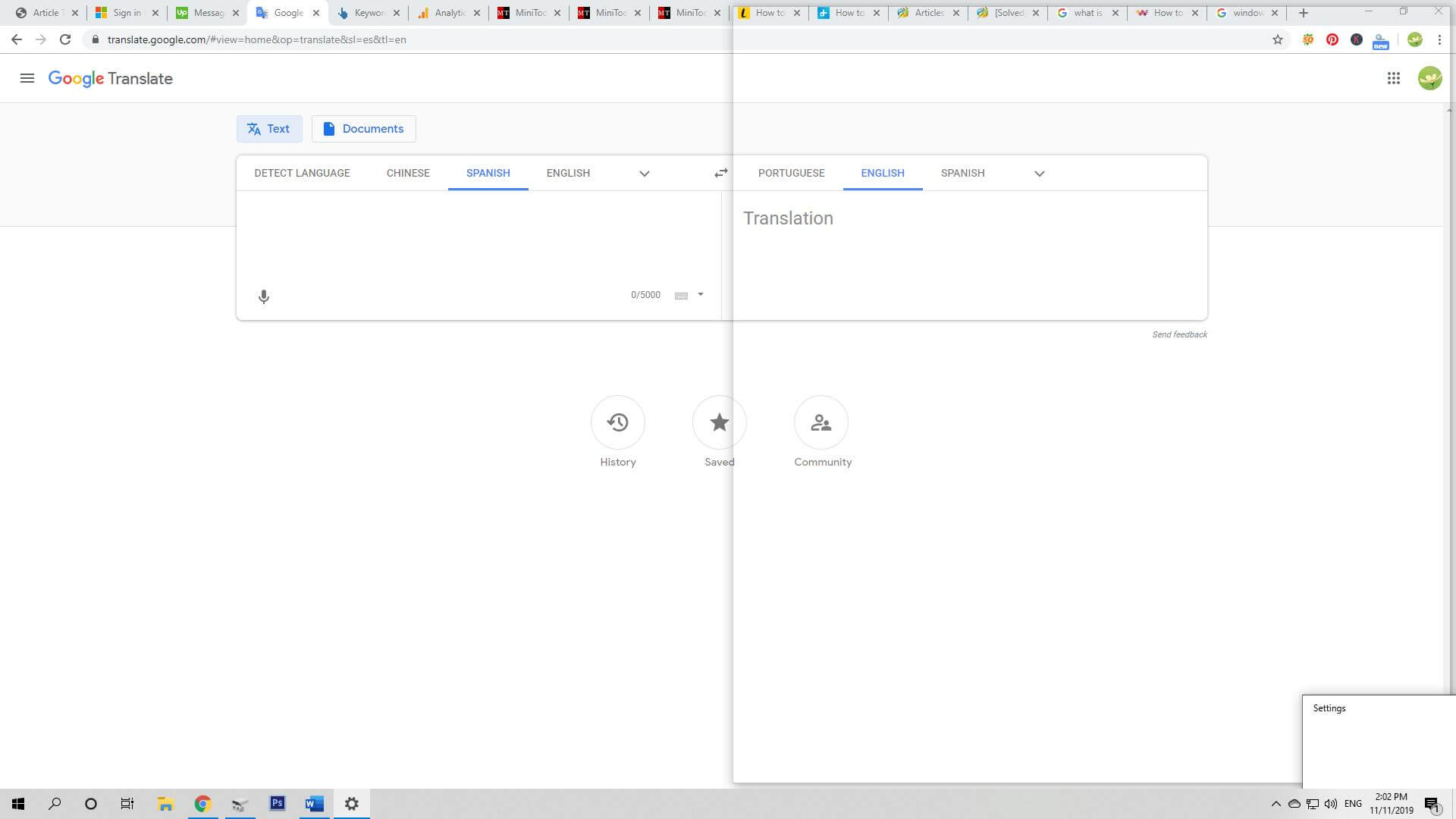Switch to Word on the taskbar
This screenshot has width=1456, height=819.
[x=315, y=804]
